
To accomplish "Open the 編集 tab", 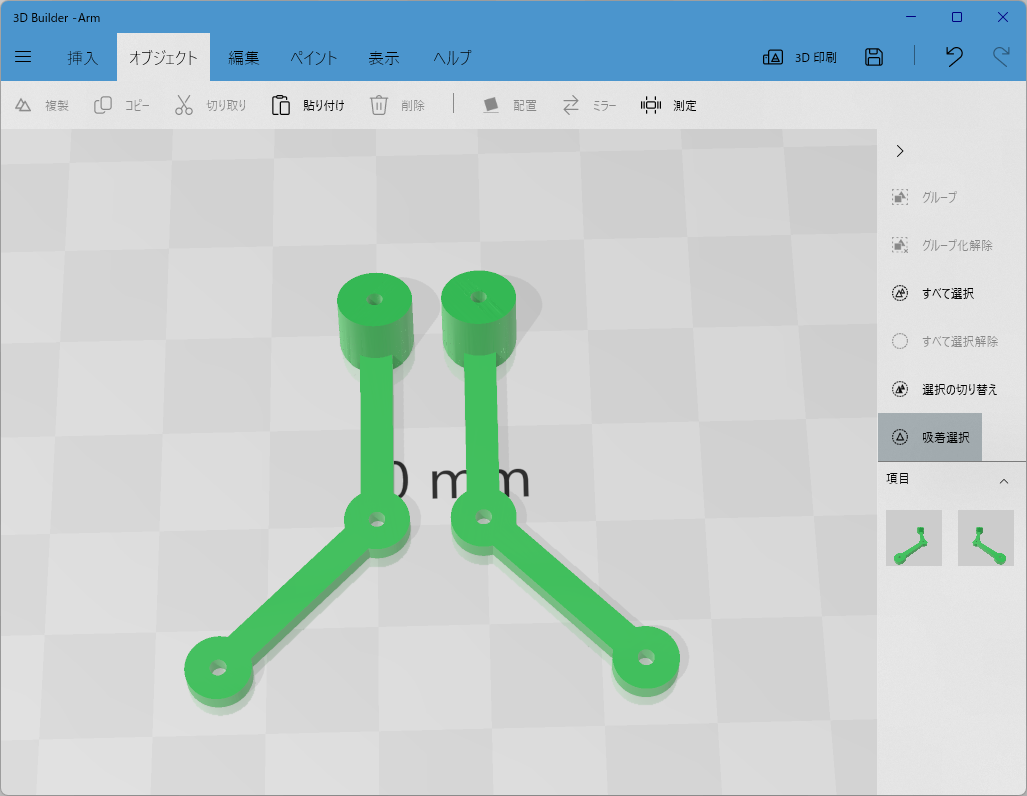I will 244,58.
